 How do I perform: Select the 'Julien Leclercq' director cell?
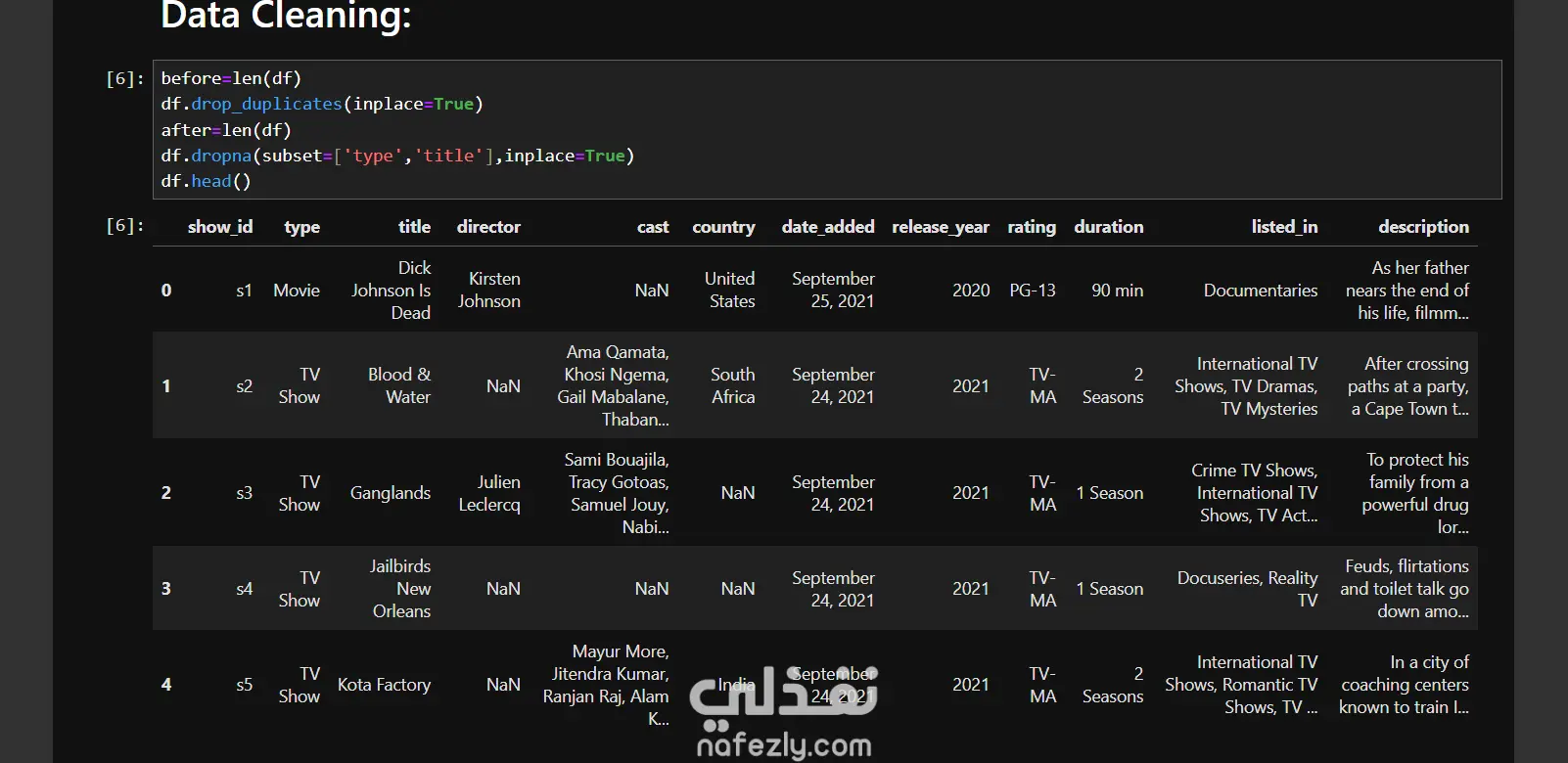point(489,493)
